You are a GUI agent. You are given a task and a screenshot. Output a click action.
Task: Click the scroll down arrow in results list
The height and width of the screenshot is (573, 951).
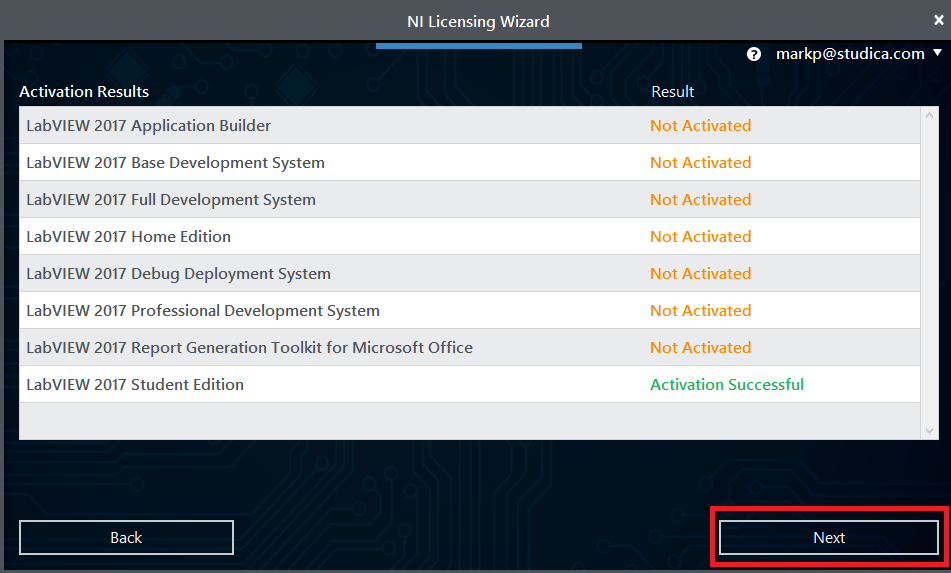tap(929, 431)
